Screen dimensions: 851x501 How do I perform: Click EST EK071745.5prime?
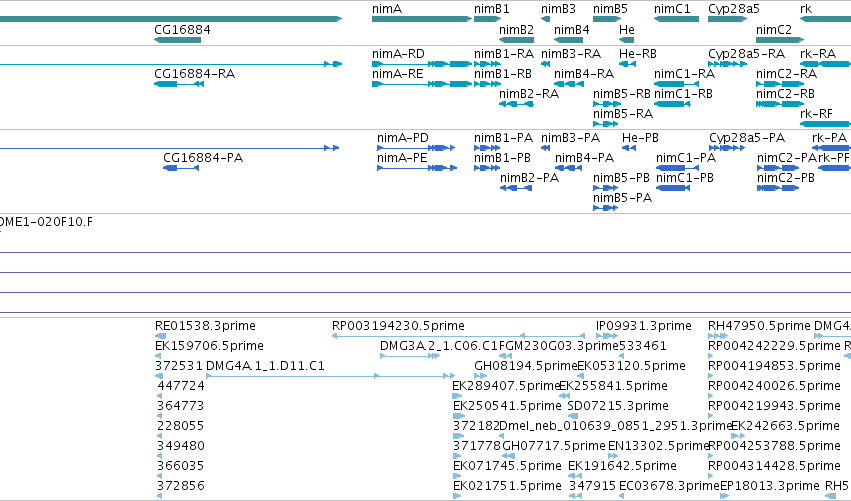(x=456, y=477)
